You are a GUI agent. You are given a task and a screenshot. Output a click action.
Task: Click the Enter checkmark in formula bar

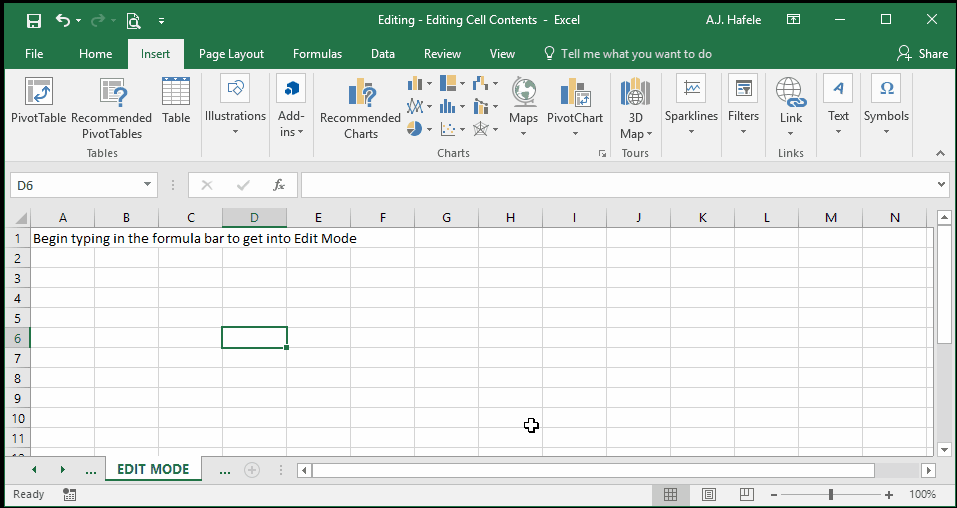243,185
